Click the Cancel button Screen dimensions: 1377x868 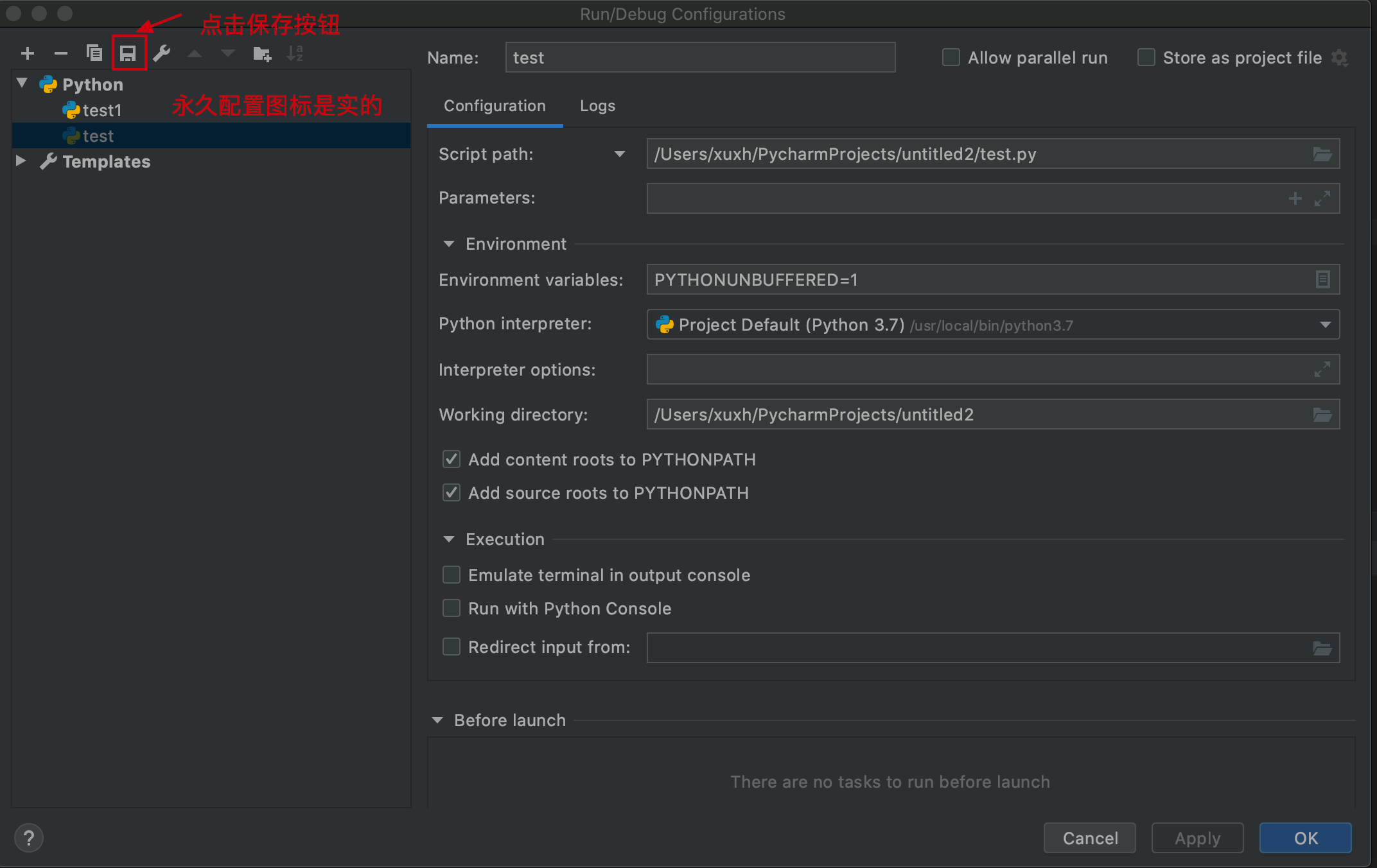point(1090,838)
